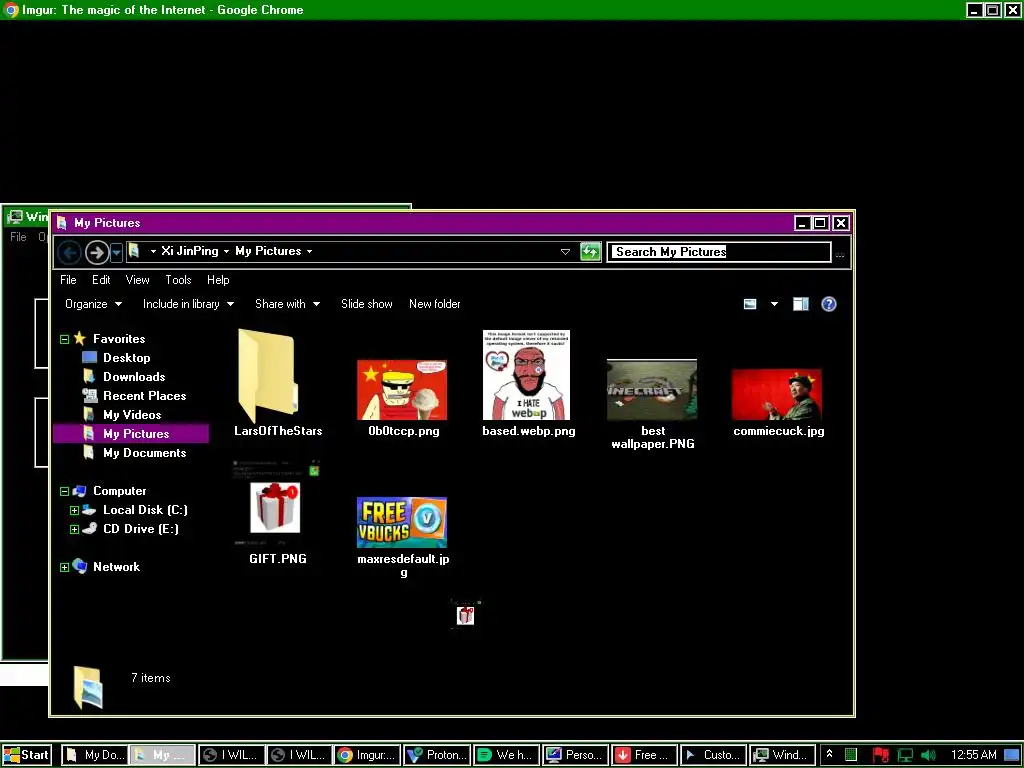Click the Back navigation arrow
Image resolution: width=1024 pixels, height=768 pixels.
click(69, 252)
